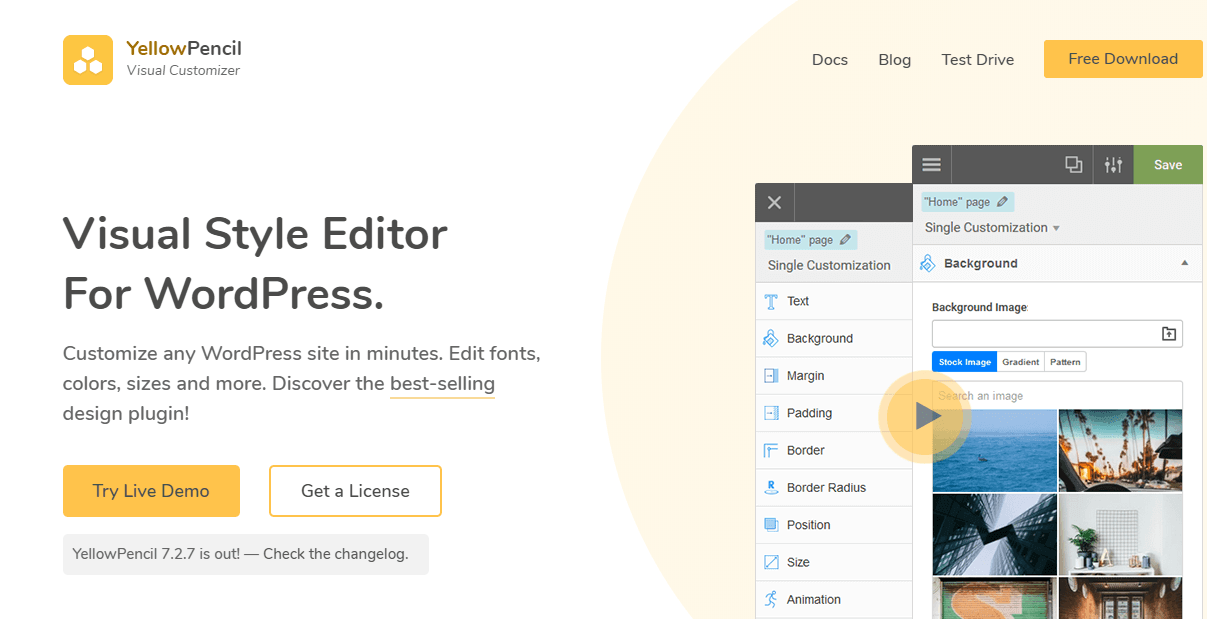Click the Animation row label
The width and height of the screenshot is (1207, 619).
point(814,600)
